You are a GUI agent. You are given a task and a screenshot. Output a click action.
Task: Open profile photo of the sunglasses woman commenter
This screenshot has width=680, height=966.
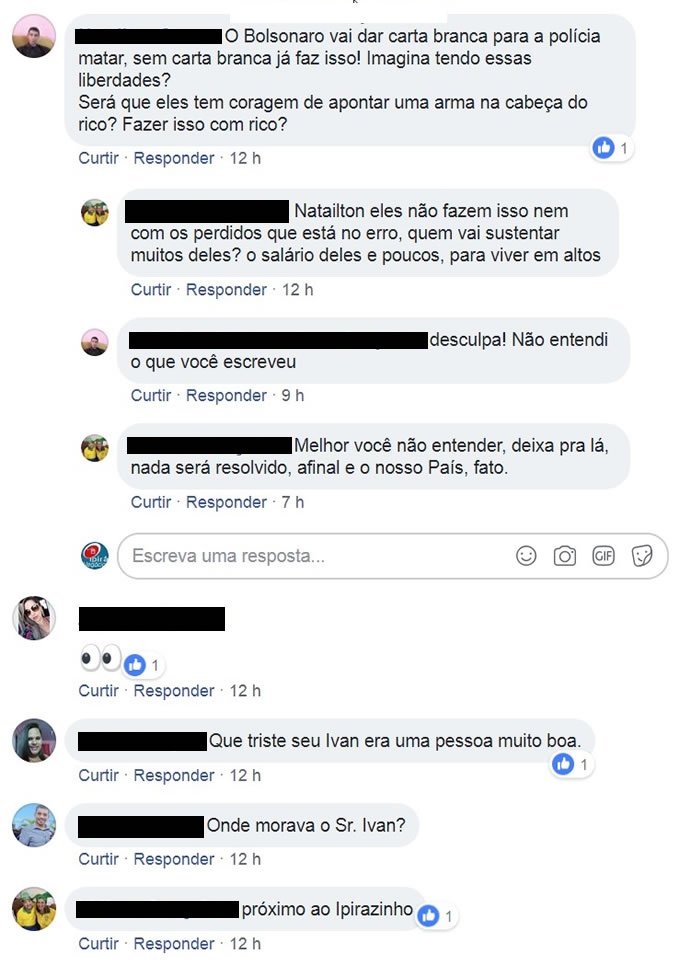(x=34, y=618)
